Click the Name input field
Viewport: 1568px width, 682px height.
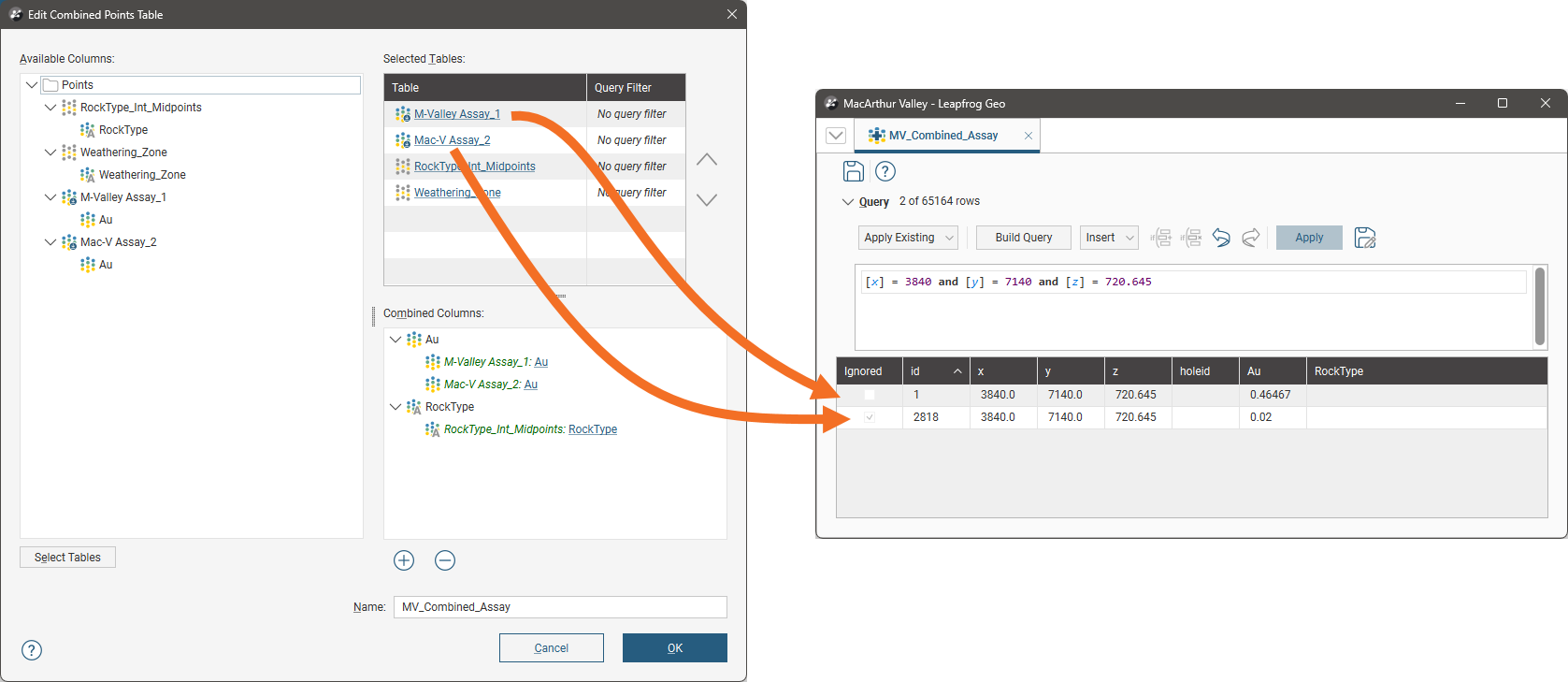[560, 607]
